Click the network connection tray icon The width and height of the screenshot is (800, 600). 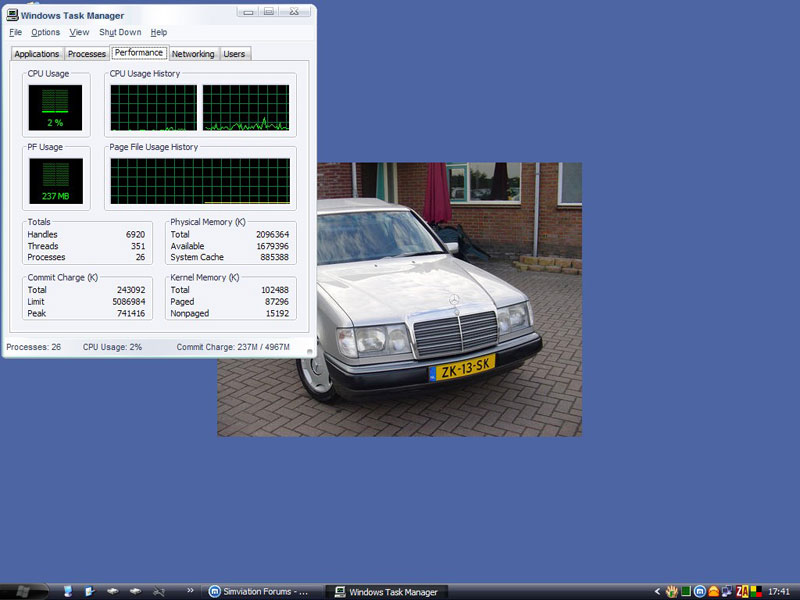(728, 591)
